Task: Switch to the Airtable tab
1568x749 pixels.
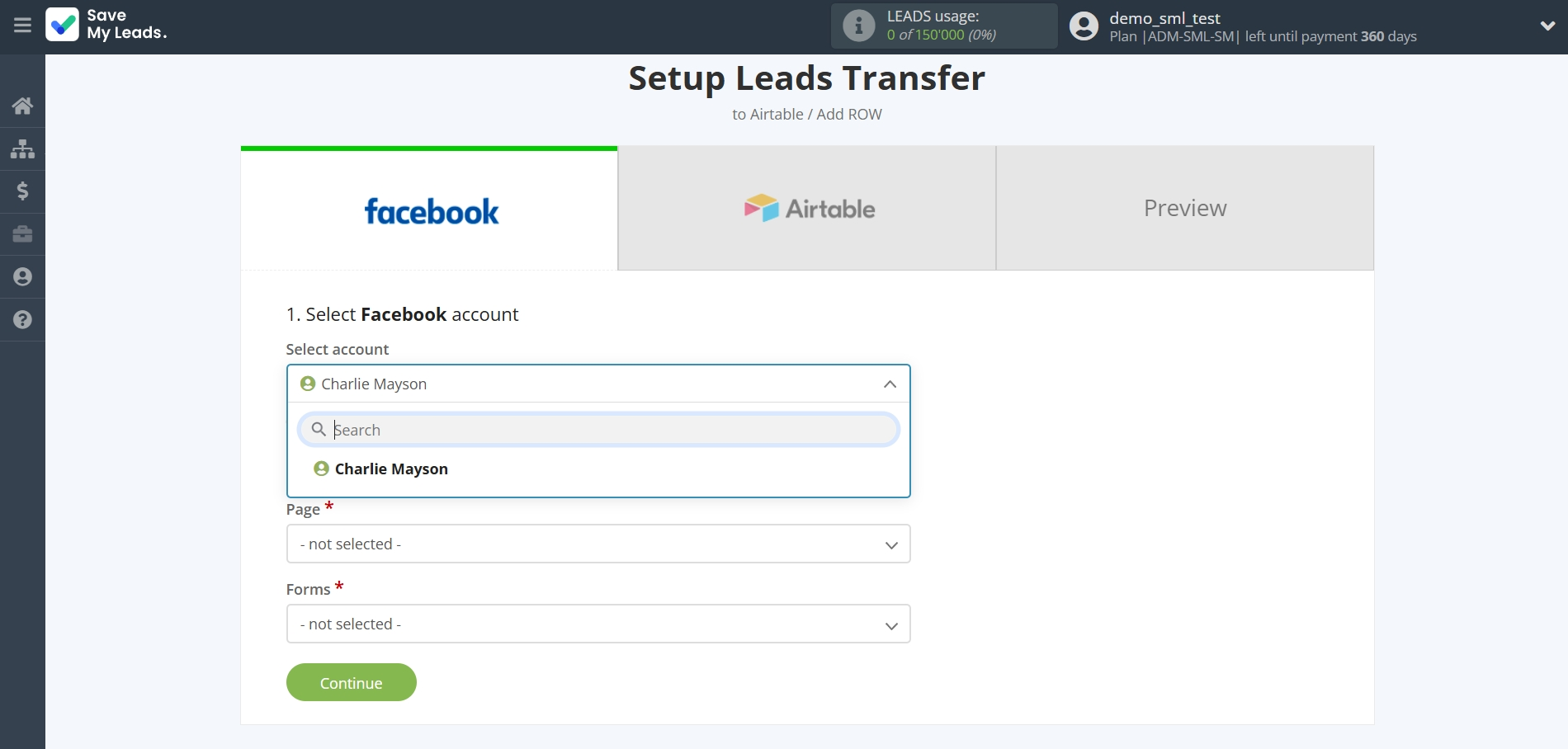Action: point(807,209)
